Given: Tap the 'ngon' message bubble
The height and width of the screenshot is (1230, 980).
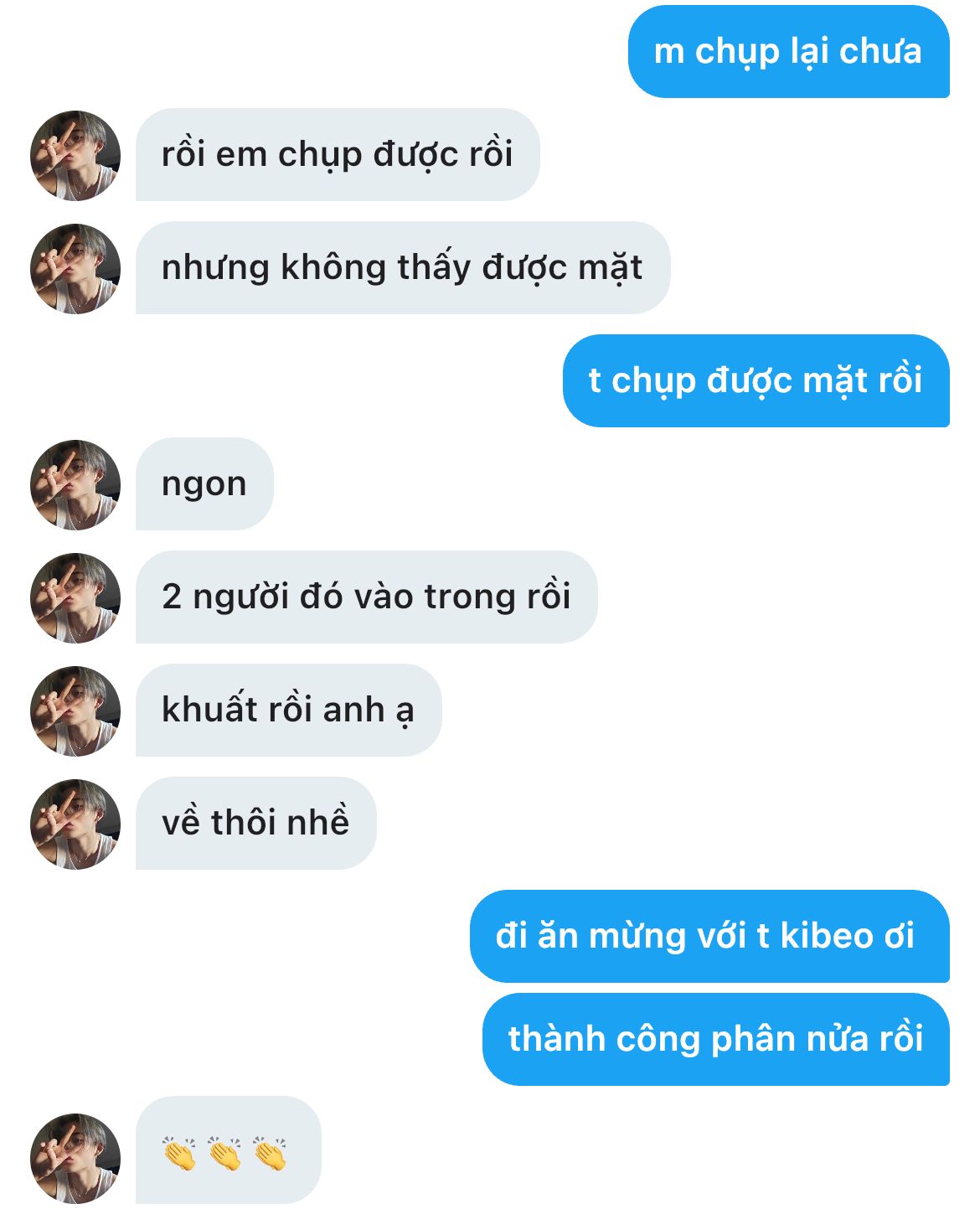Looking at the screenshot, I should point(204,483).
